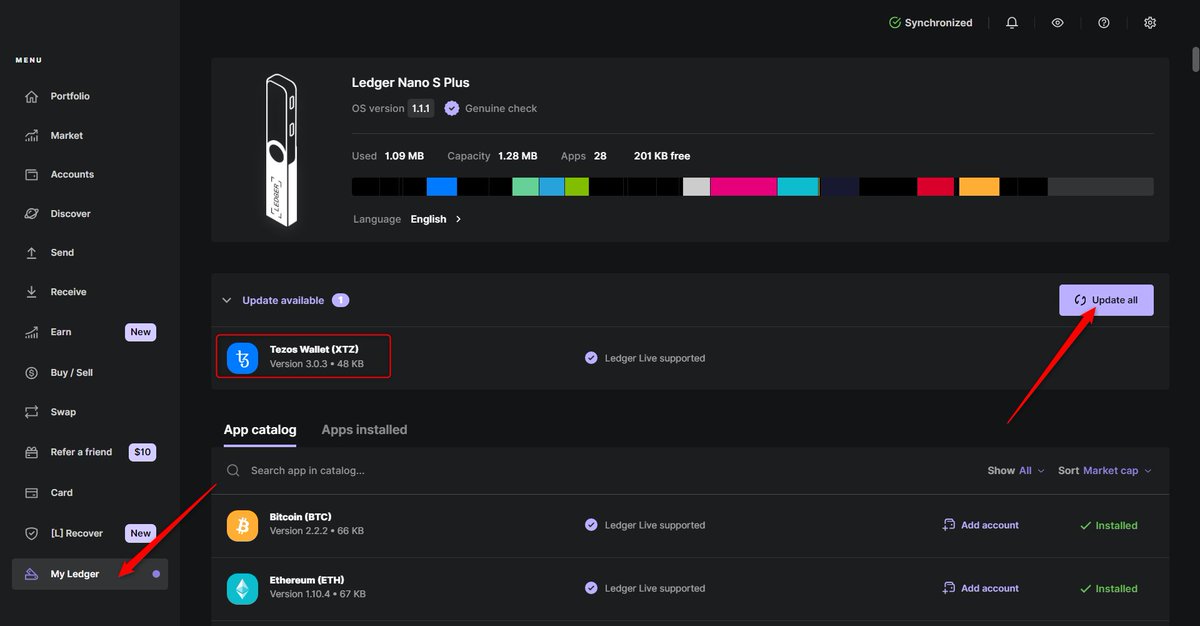Click the Tezos Wallet app icon
The image size is (1200, 626).
click(242, 356)
